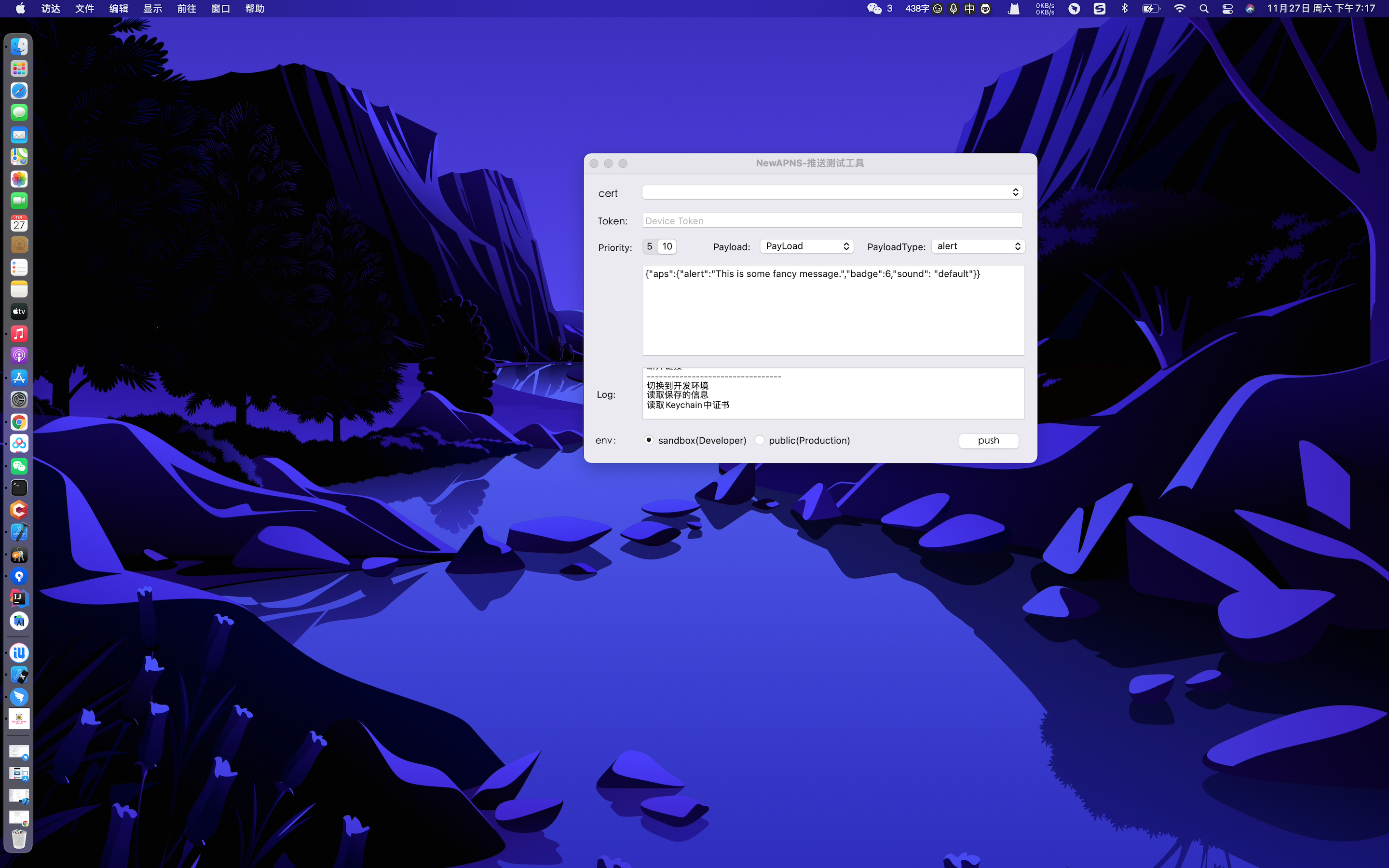This screenshot has width=1389, height=868.
Task: Select sandbox(Developer) environment
Action: coord(649,440)
